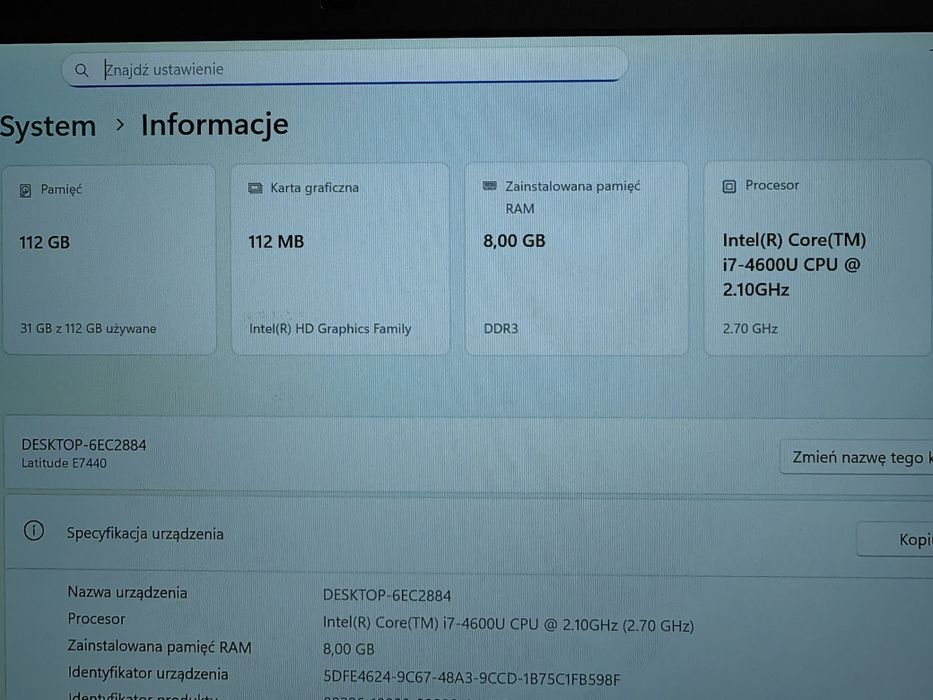Screen dimensions: 933x700
Task: Click the '112 GB' value in Pamięć card
Action: (44, 243)
